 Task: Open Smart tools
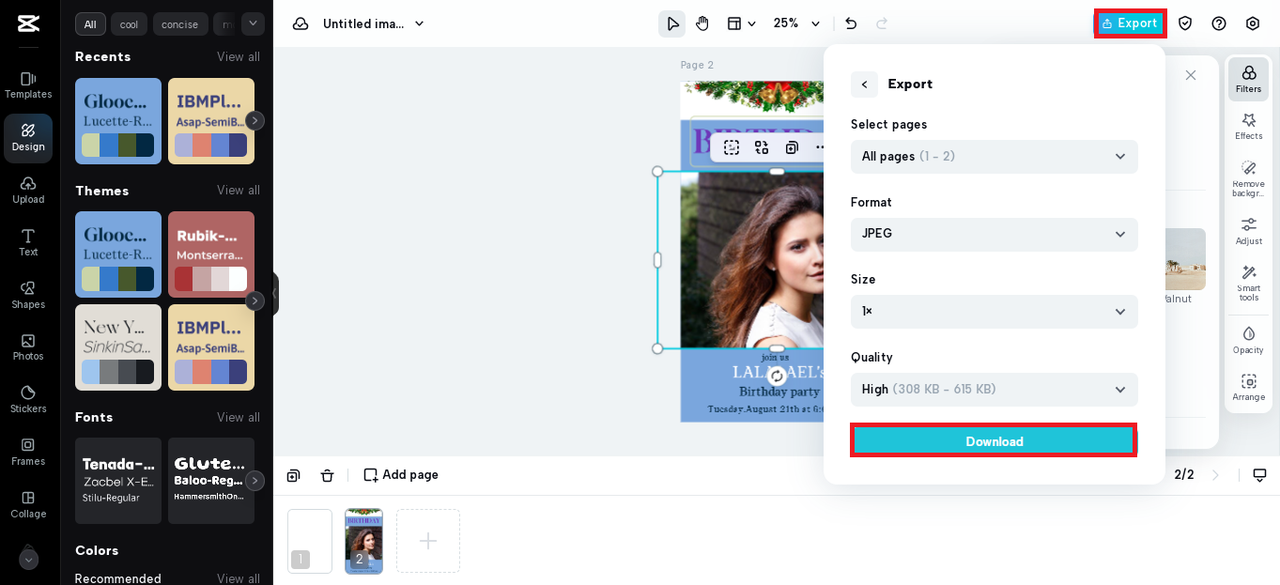(x=1248, y=284)
